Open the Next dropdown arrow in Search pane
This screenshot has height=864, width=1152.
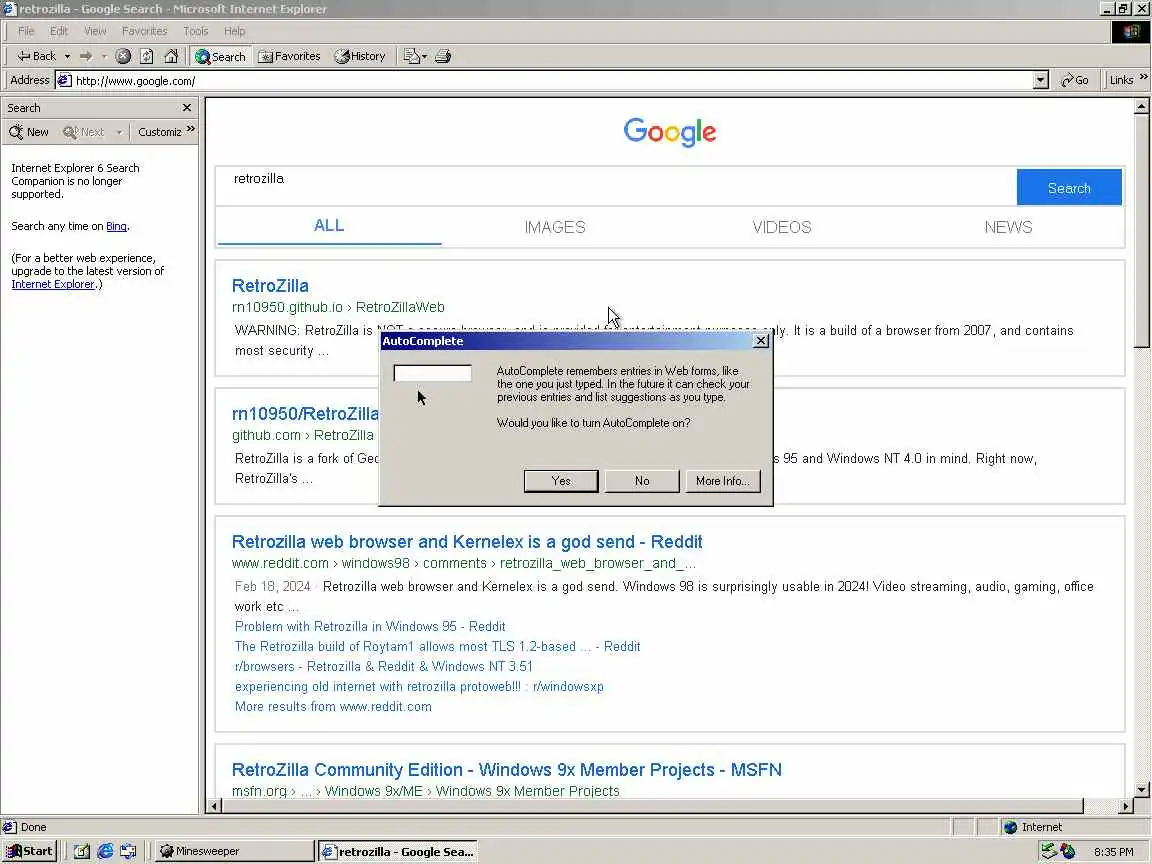click(118, 132)
